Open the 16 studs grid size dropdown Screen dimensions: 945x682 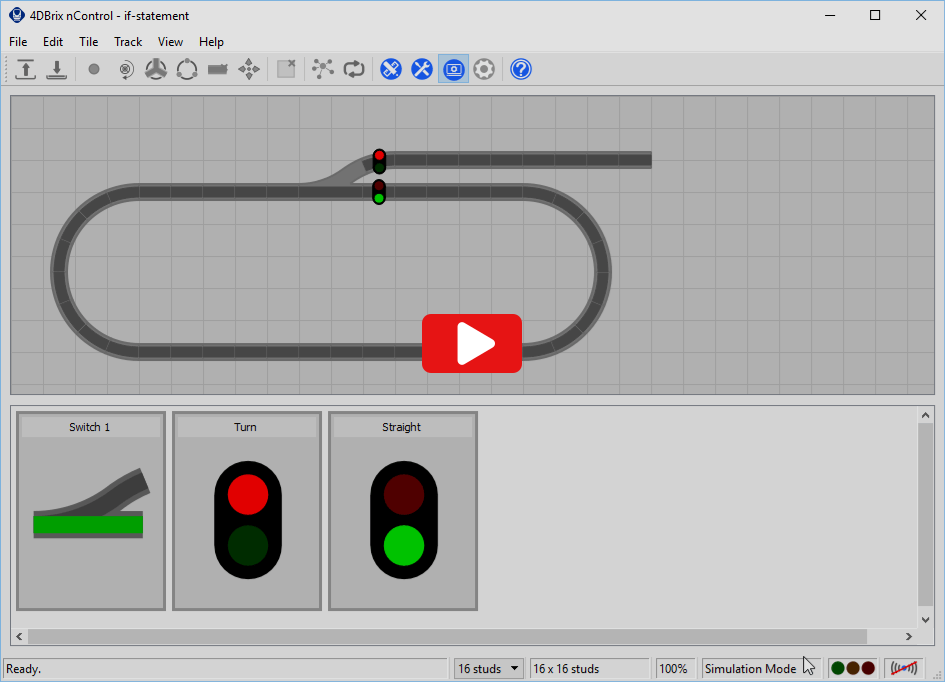(488, 669)
